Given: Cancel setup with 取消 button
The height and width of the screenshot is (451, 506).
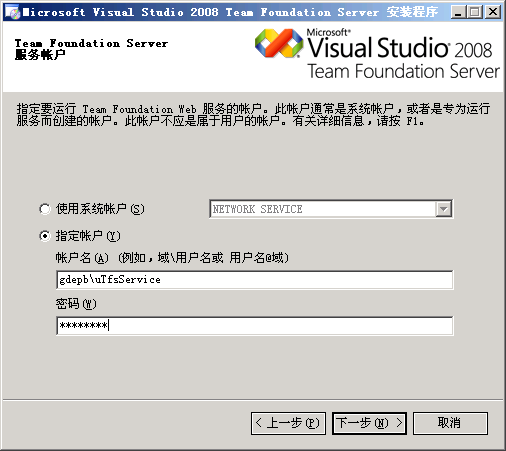Looking at the screenshot, I should [x=450, y=423].
